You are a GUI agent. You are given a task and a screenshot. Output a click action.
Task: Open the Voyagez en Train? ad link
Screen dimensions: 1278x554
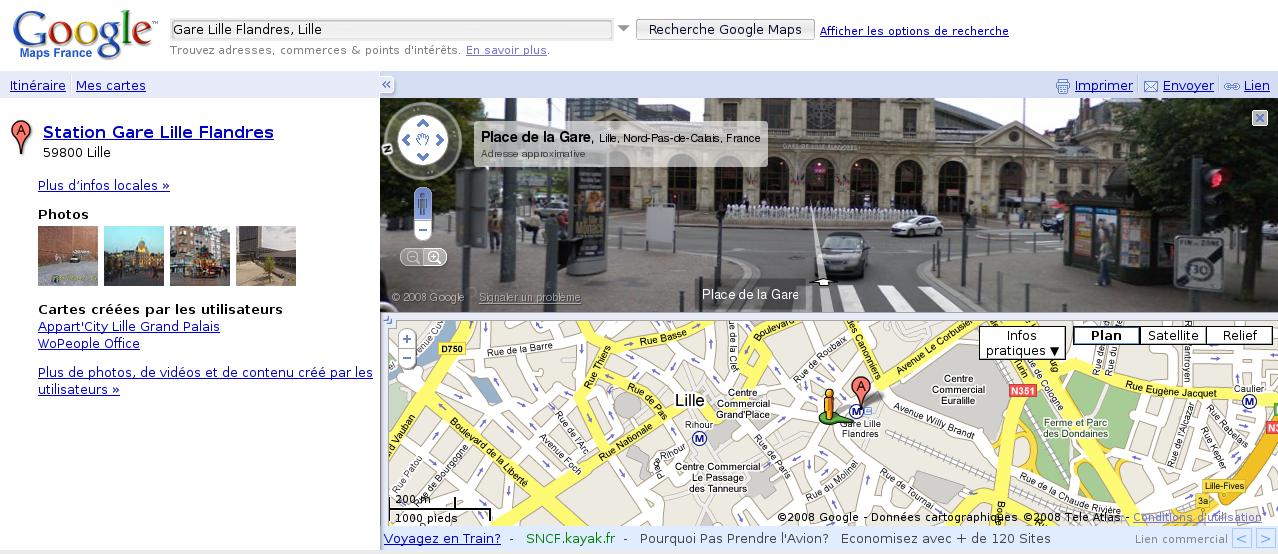click(x=442, y=538)
